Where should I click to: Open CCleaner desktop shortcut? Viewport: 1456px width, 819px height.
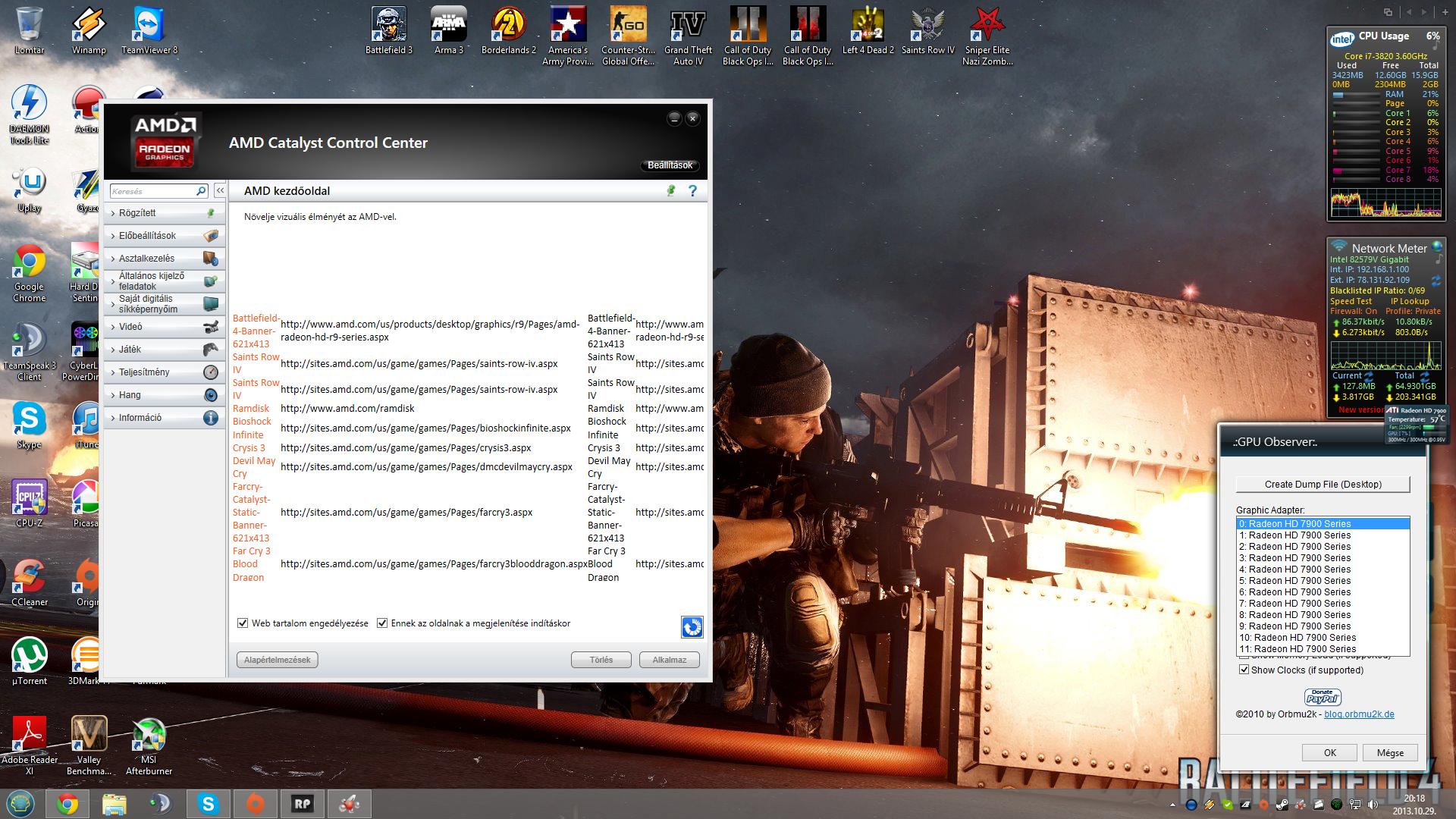[x=29, y=582]
